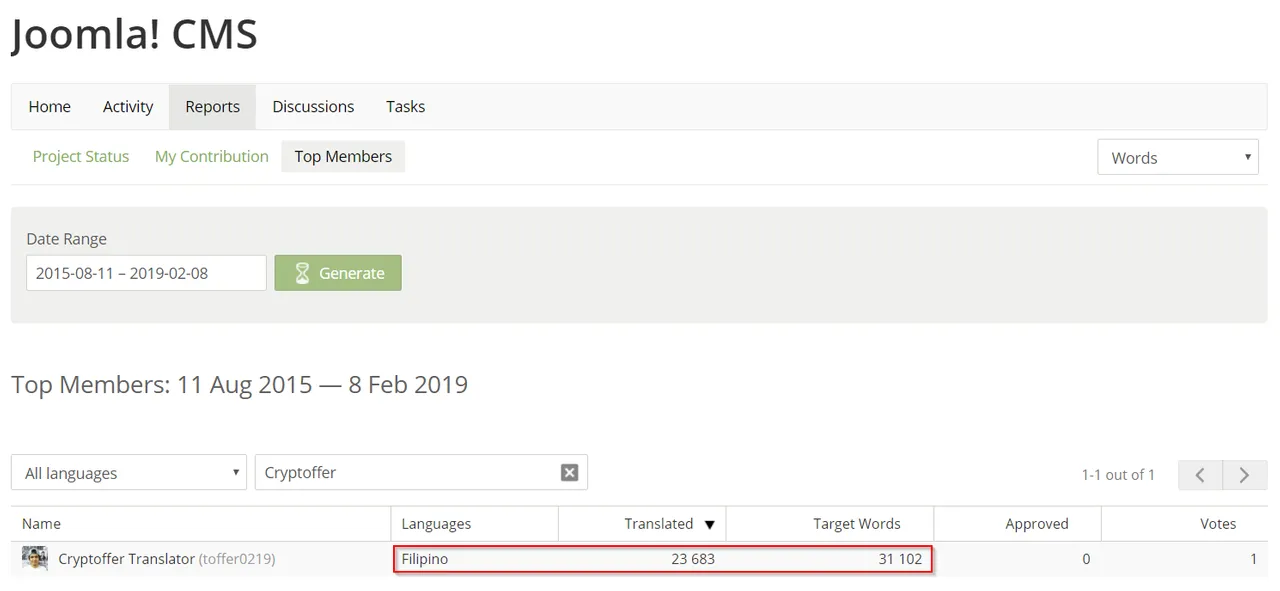Viewport: 1280px width, 591px height.
Task: Go to previous results page
Action: (x=1199, y=475)
